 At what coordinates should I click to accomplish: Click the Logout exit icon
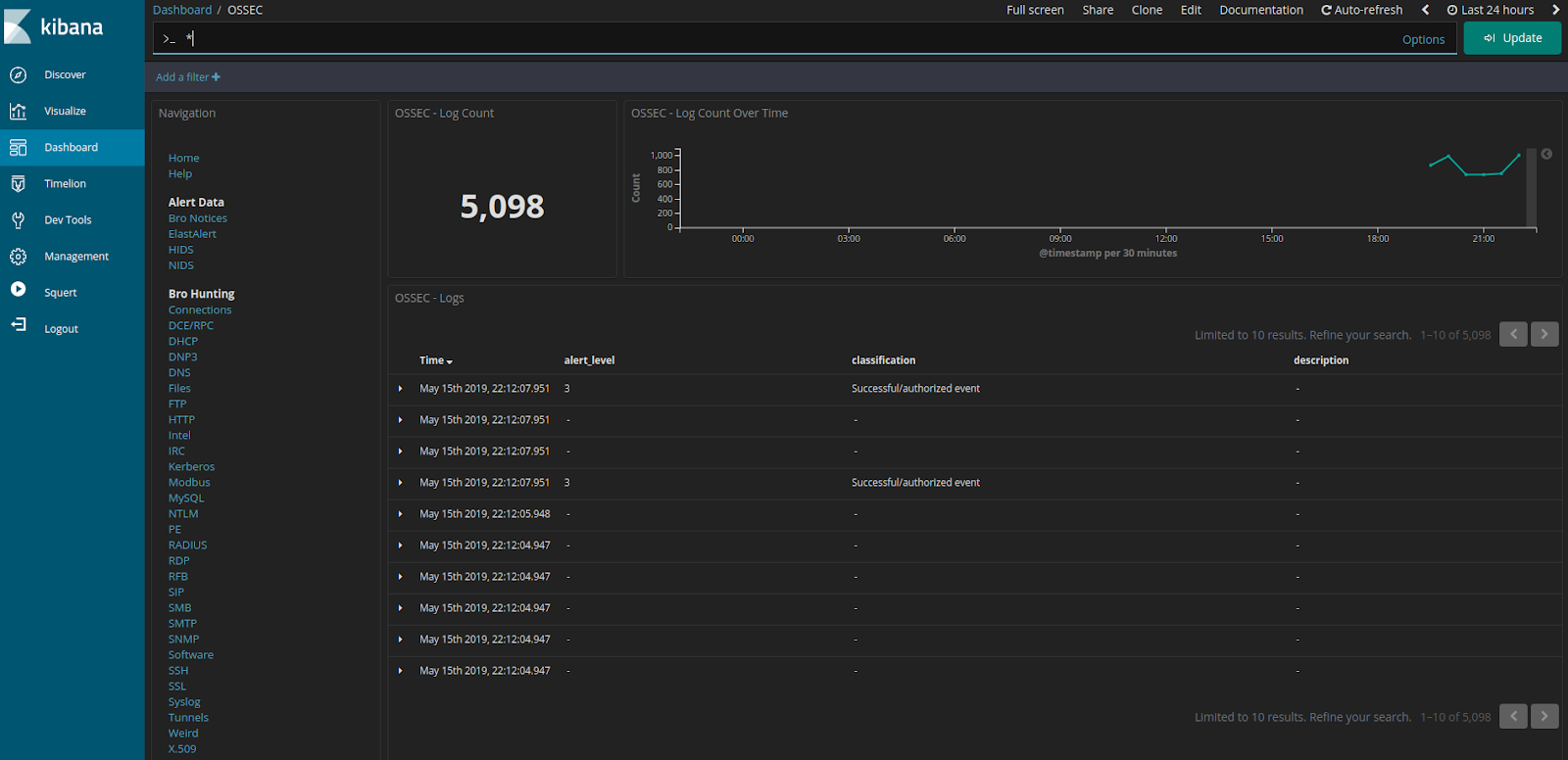coord(18,324)
